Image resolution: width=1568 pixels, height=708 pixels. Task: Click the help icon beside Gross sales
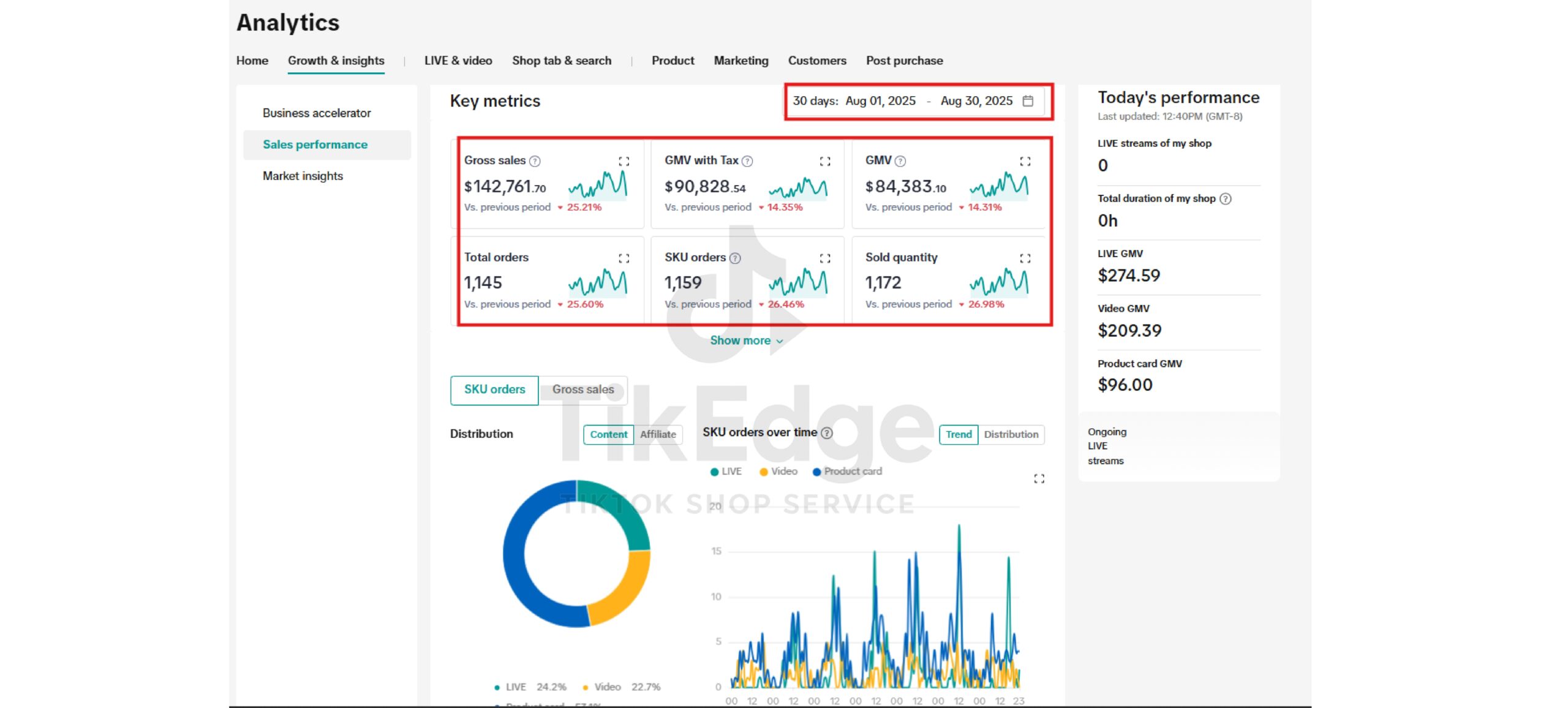pos(535,161)
